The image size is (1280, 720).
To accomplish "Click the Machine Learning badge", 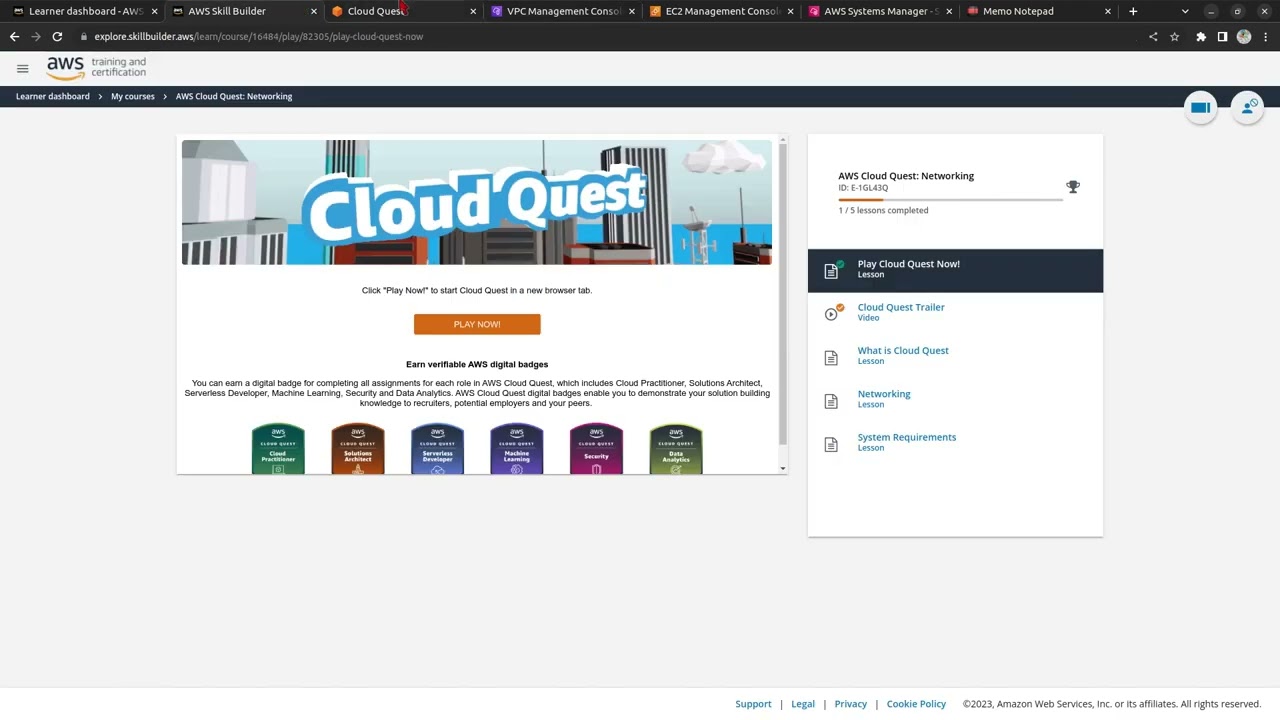I will click(x=517, y=449).
